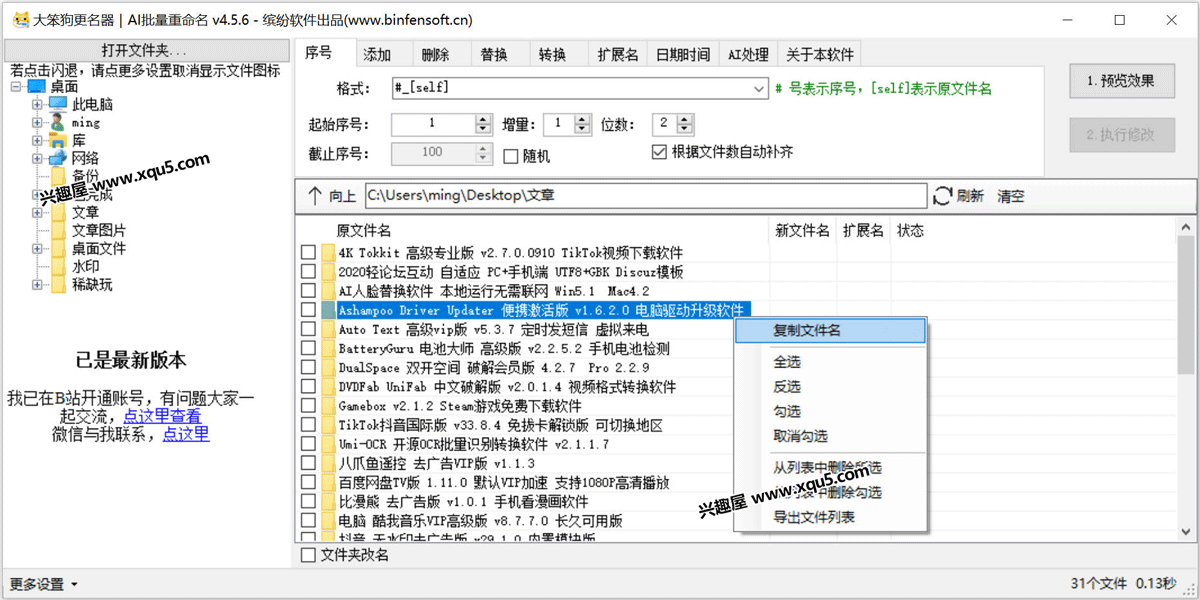Check the box for 电脑 酷我音乐VIP高级版 row

point(308,521)
